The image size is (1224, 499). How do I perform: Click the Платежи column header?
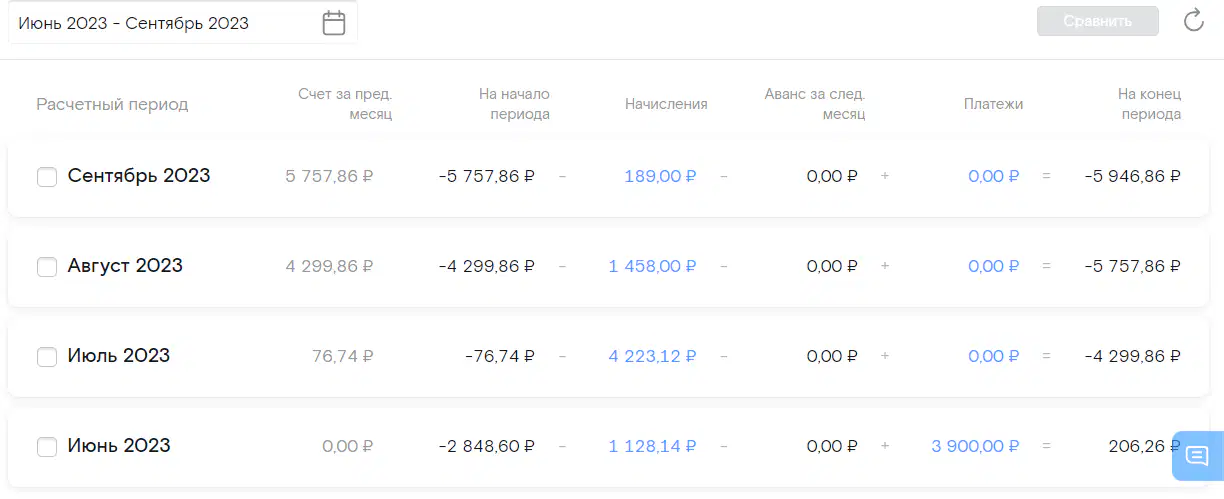993,104
